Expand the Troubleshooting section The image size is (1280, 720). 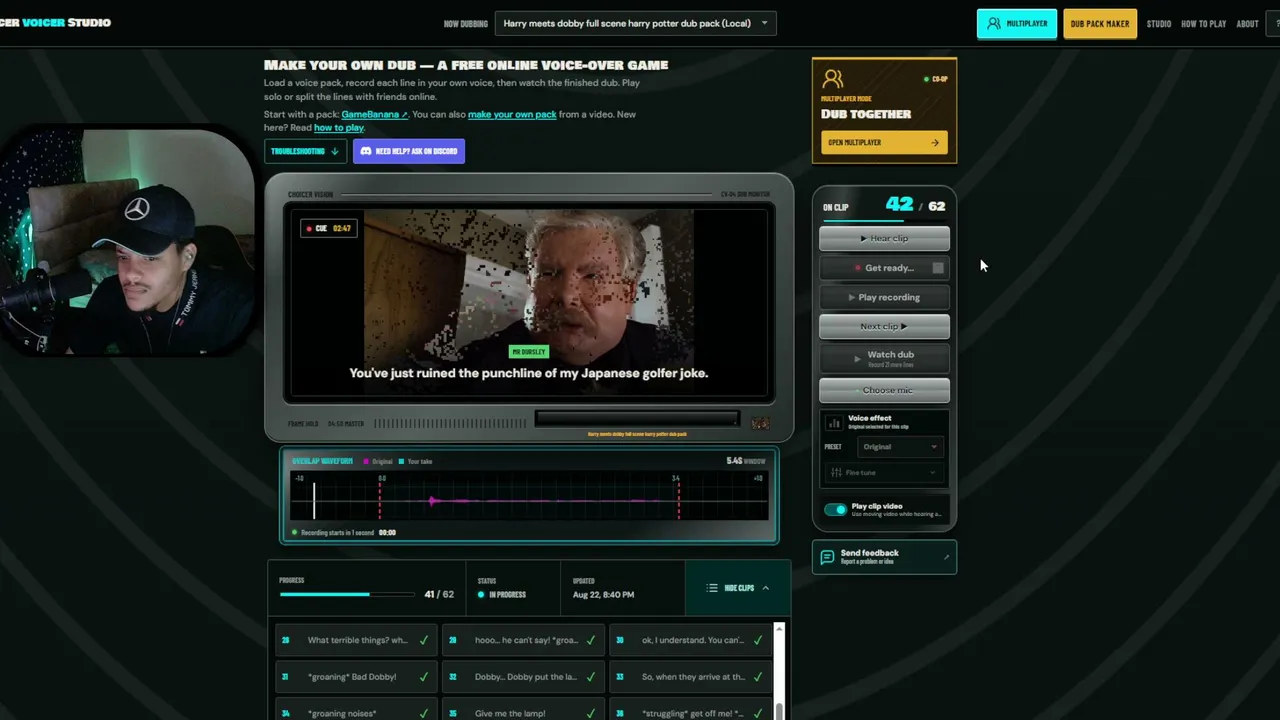305,151
